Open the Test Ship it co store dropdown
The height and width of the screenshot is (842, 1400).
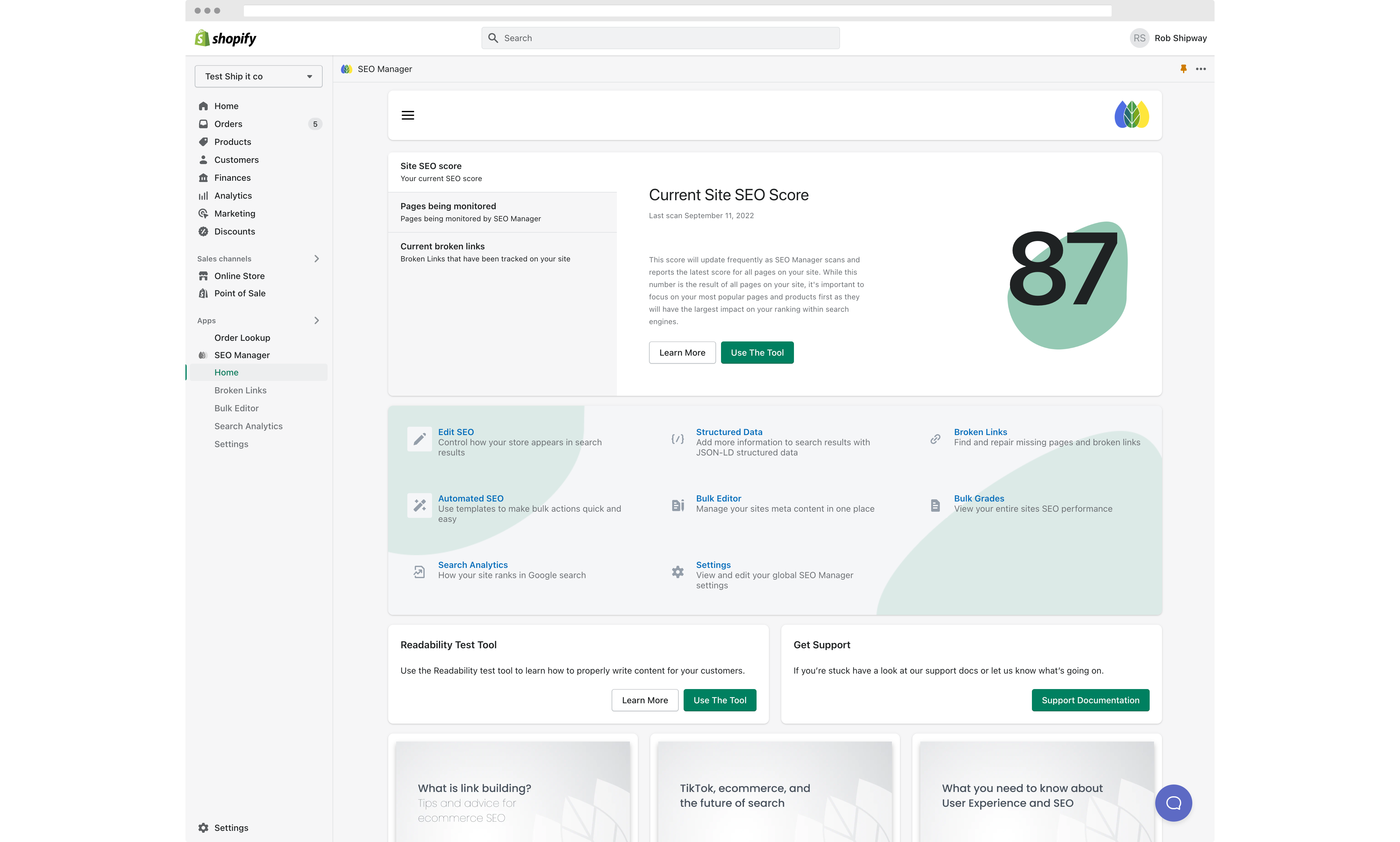coord(258,76)
